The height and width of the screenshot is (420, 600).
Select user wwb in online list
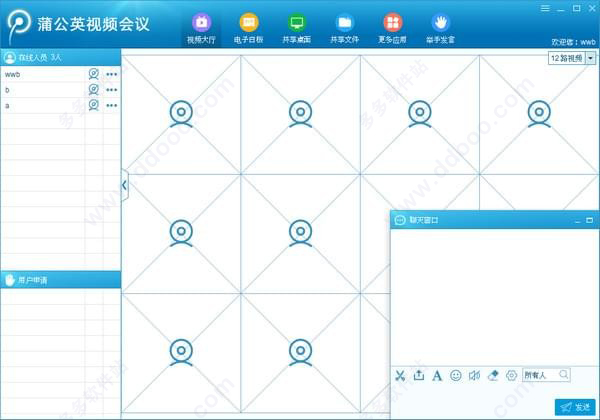coord(61,74)
